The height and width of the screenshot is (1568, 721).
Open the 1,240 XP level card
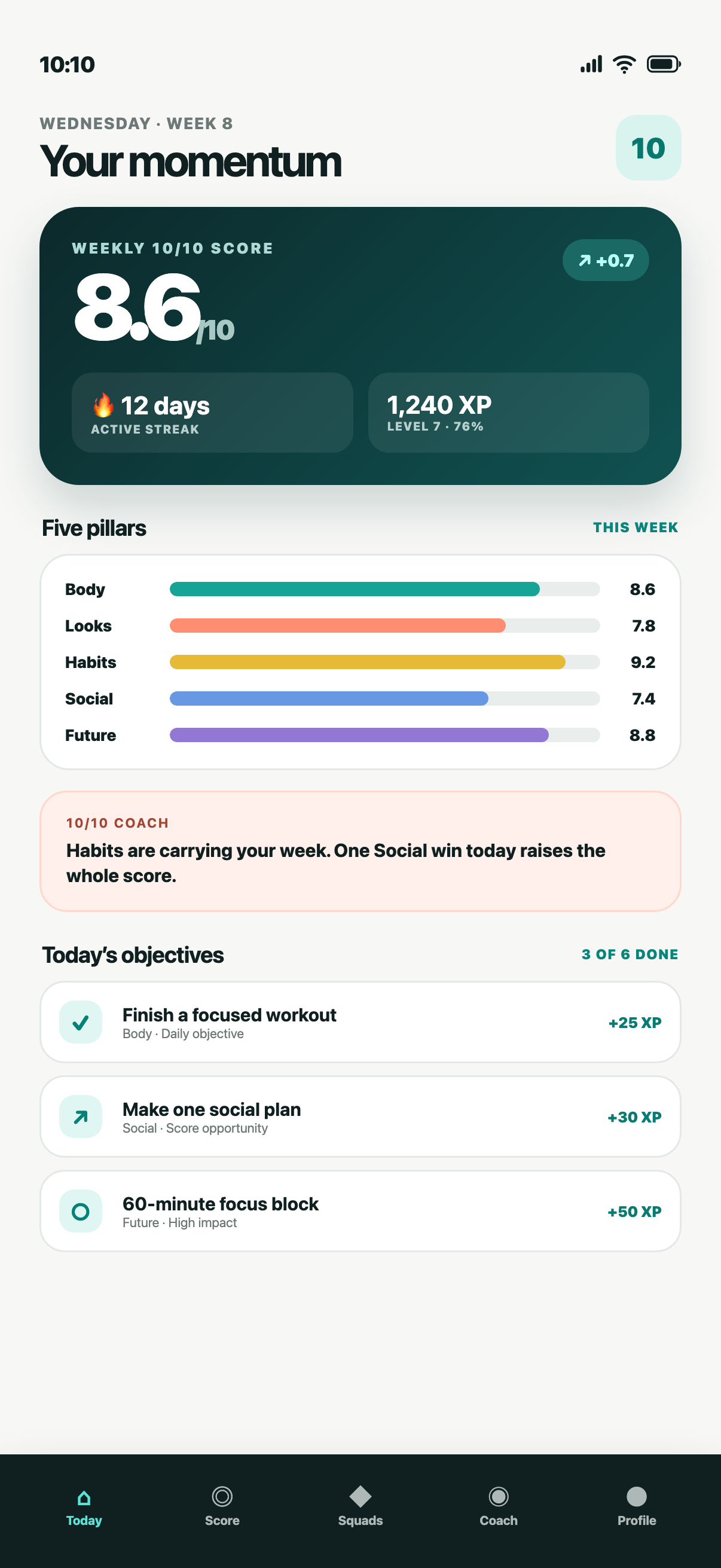click(x=508, y=413)
